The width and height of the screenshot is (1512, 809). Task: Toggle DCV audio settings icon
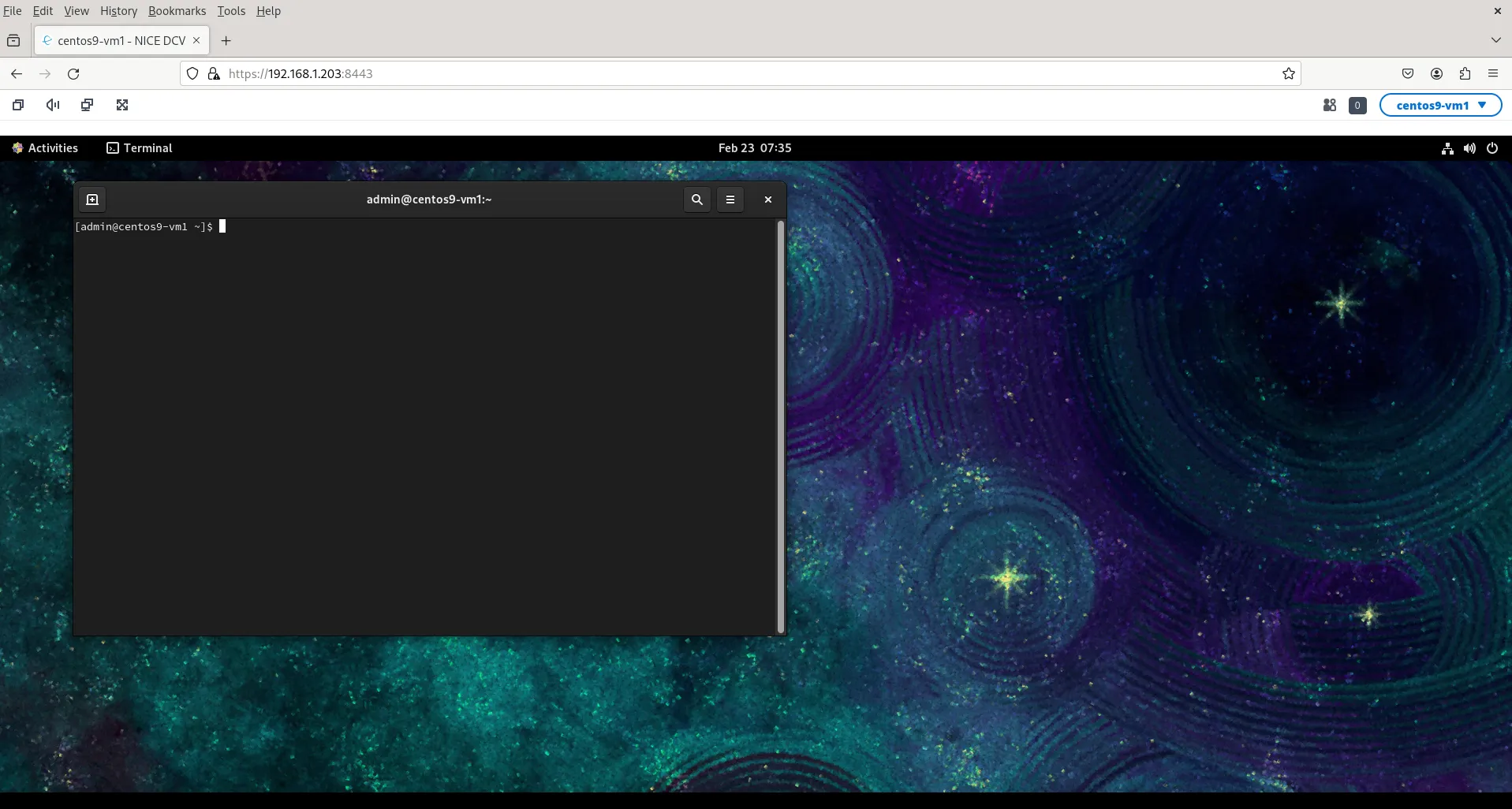tap(53, 105)
